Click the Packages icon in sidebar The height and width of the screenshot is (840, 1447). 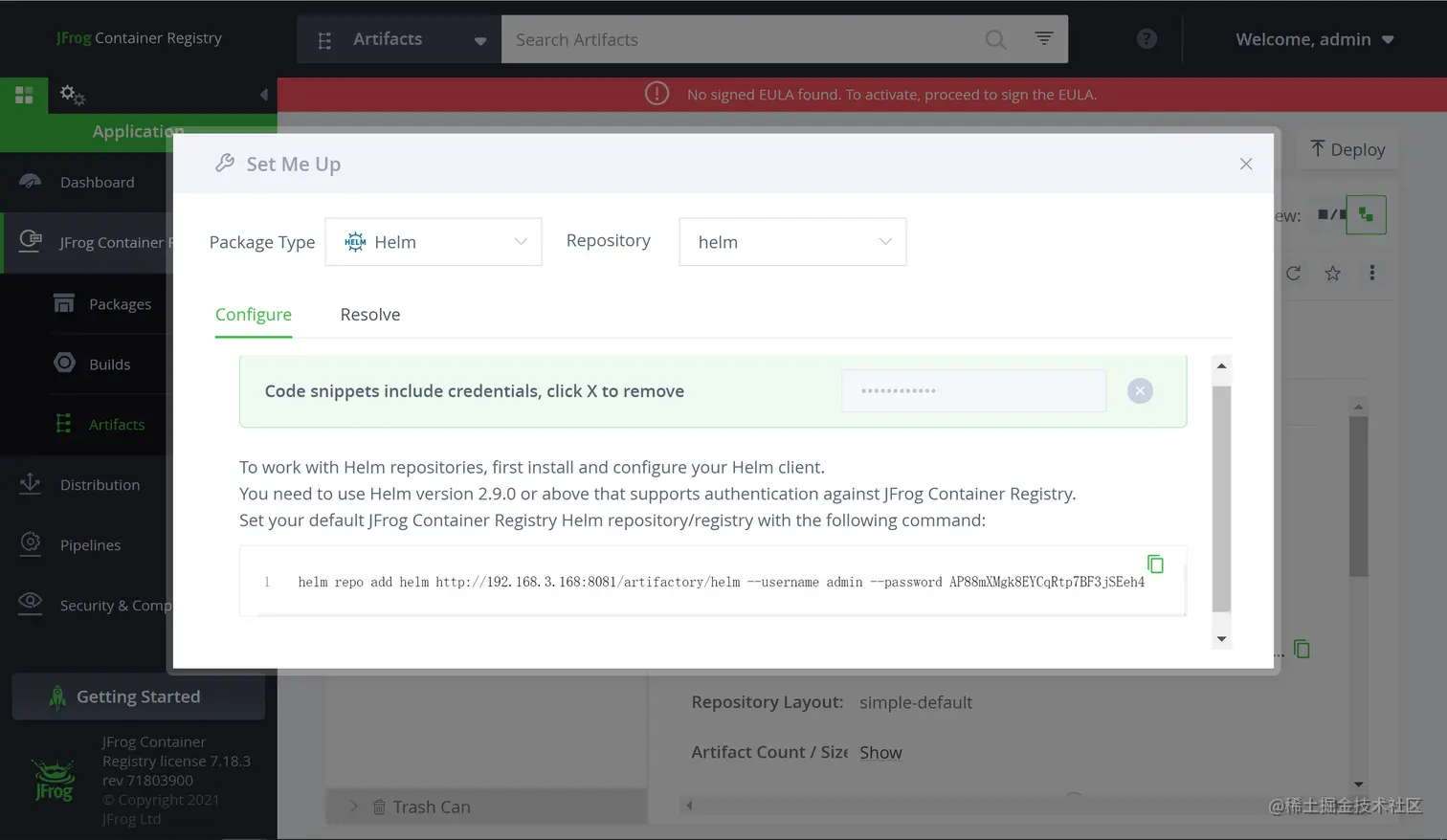click(64, 303)
